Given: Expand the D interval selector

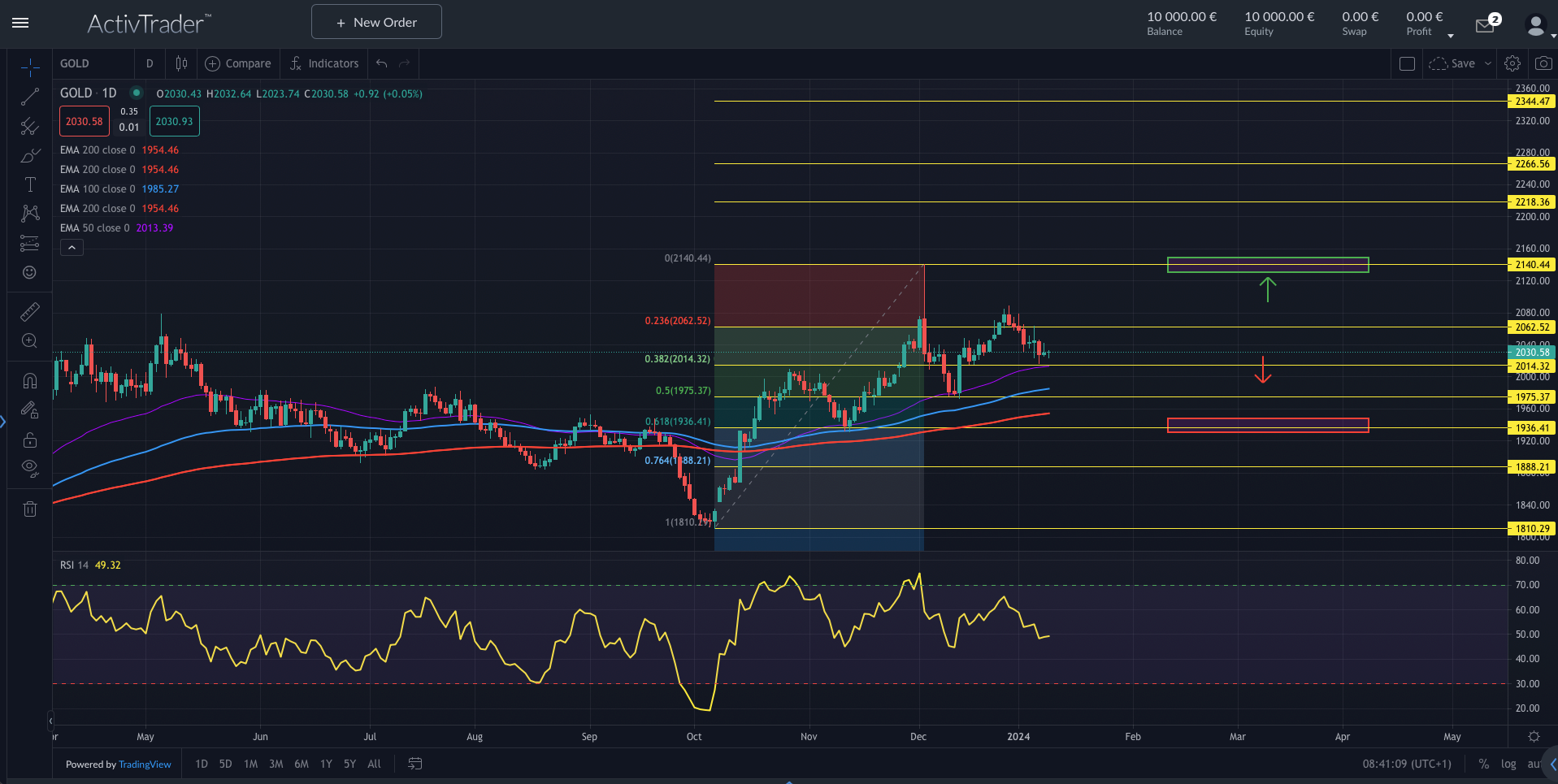Looking at the screenshot, I should click(x=150, y=63).
